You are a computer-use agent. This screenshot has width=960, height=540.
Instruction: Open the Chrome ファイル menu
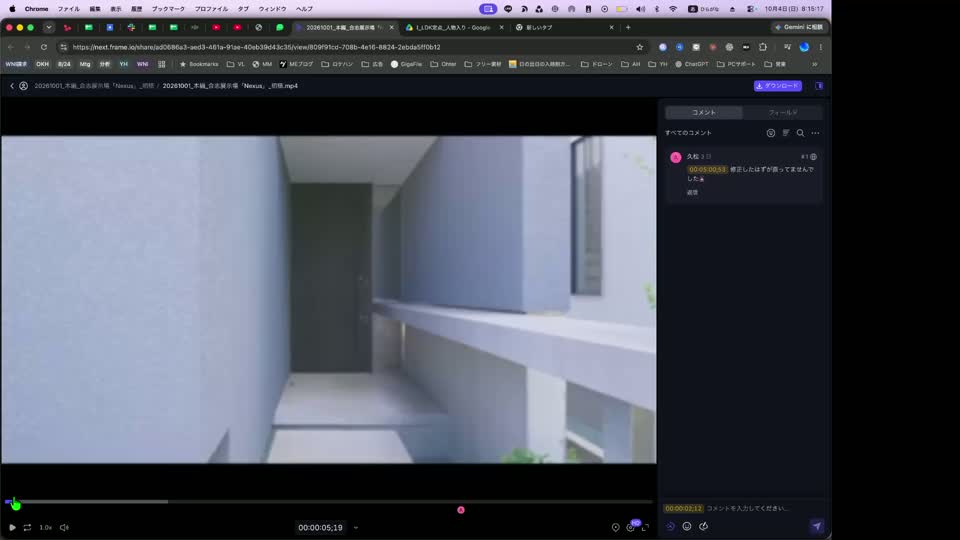[x=69, y=9]
